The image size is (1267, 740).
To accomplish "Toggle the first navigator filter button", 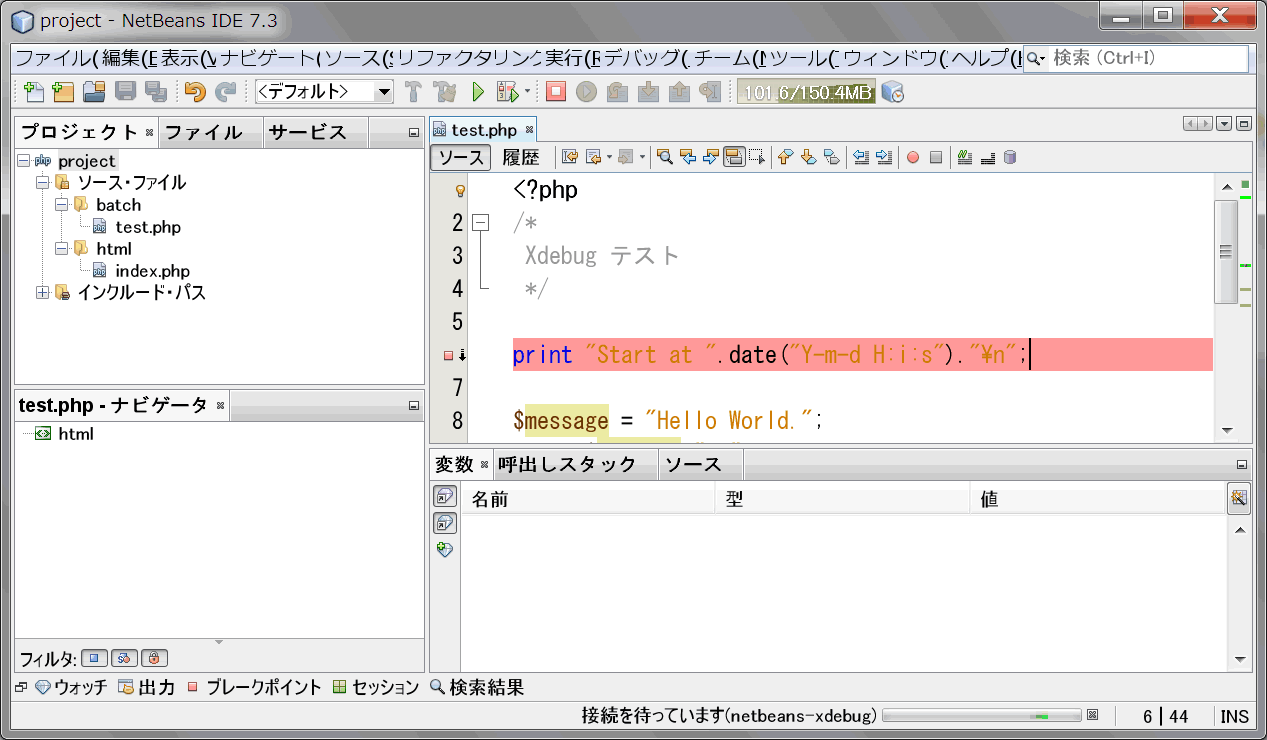I will (94, 658).
